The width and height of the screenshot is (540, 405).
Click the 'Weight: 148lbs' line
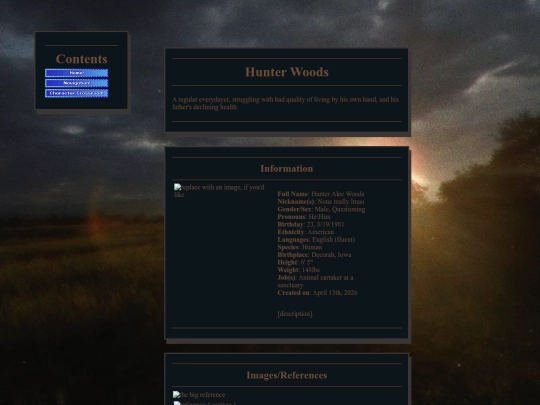(299, 270)
